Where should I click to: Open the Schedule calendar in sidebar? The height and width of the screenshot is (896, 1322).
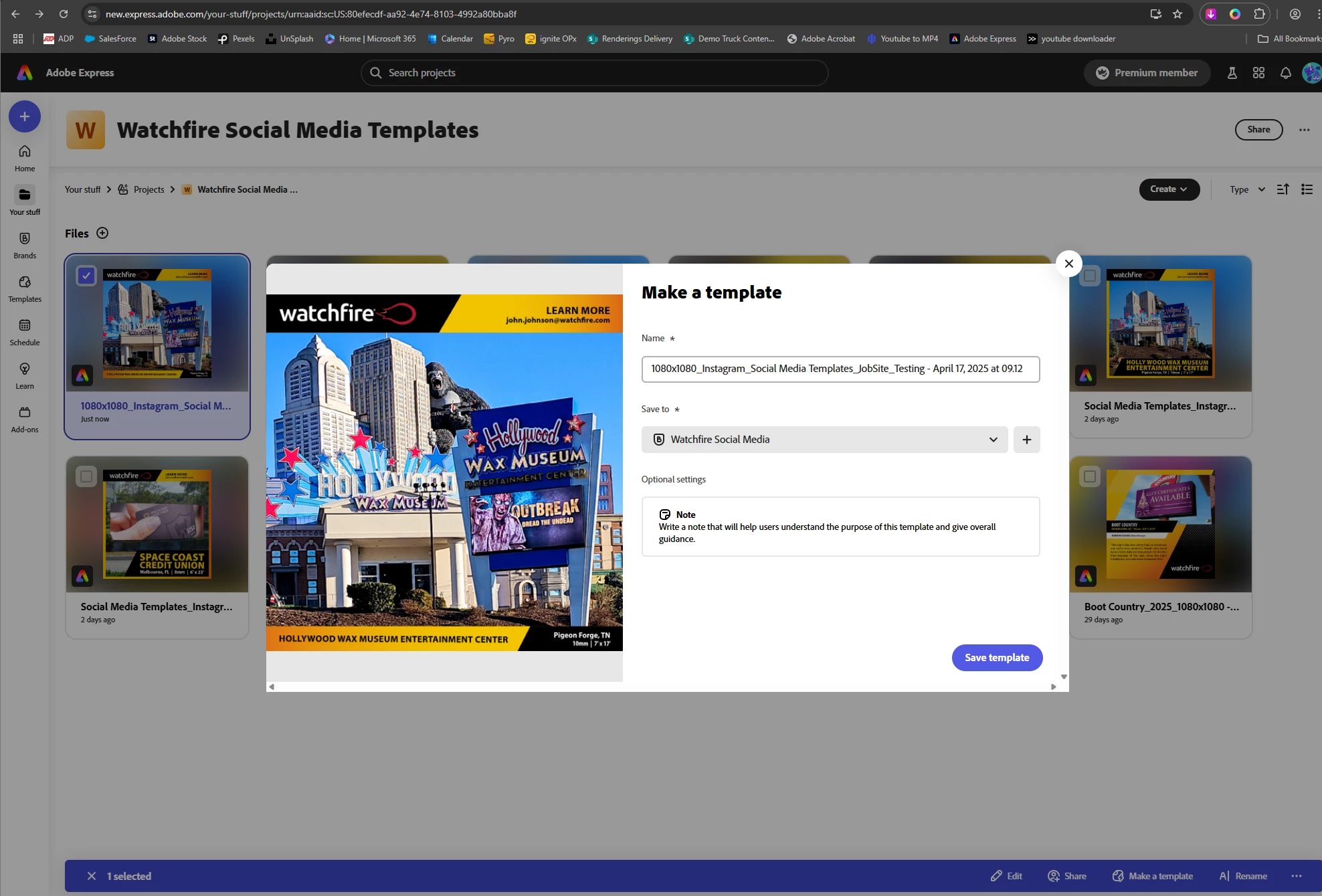[x=25, y=332]
